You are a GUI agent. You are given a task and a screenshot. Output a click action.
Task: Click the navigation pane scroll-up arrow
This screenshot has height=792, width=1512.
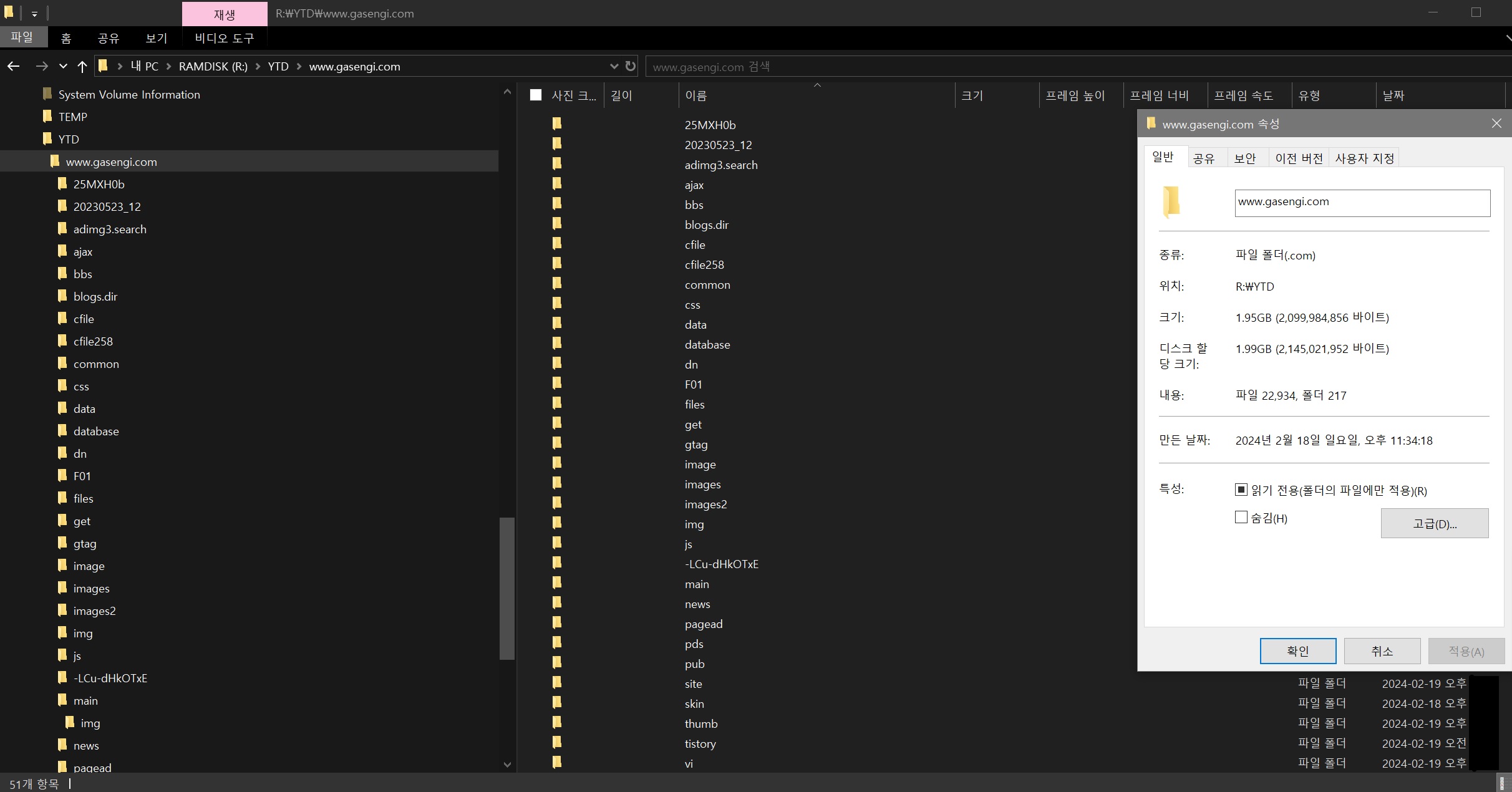coord(507,92)
